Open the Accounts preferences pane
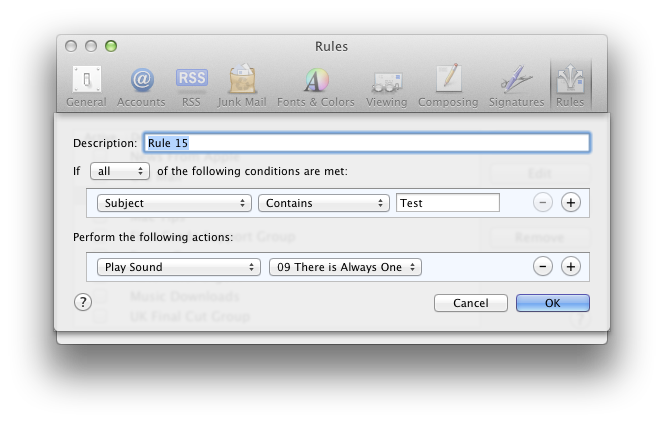Viewport: 664px width, 423px height. [x=141, y=86]
